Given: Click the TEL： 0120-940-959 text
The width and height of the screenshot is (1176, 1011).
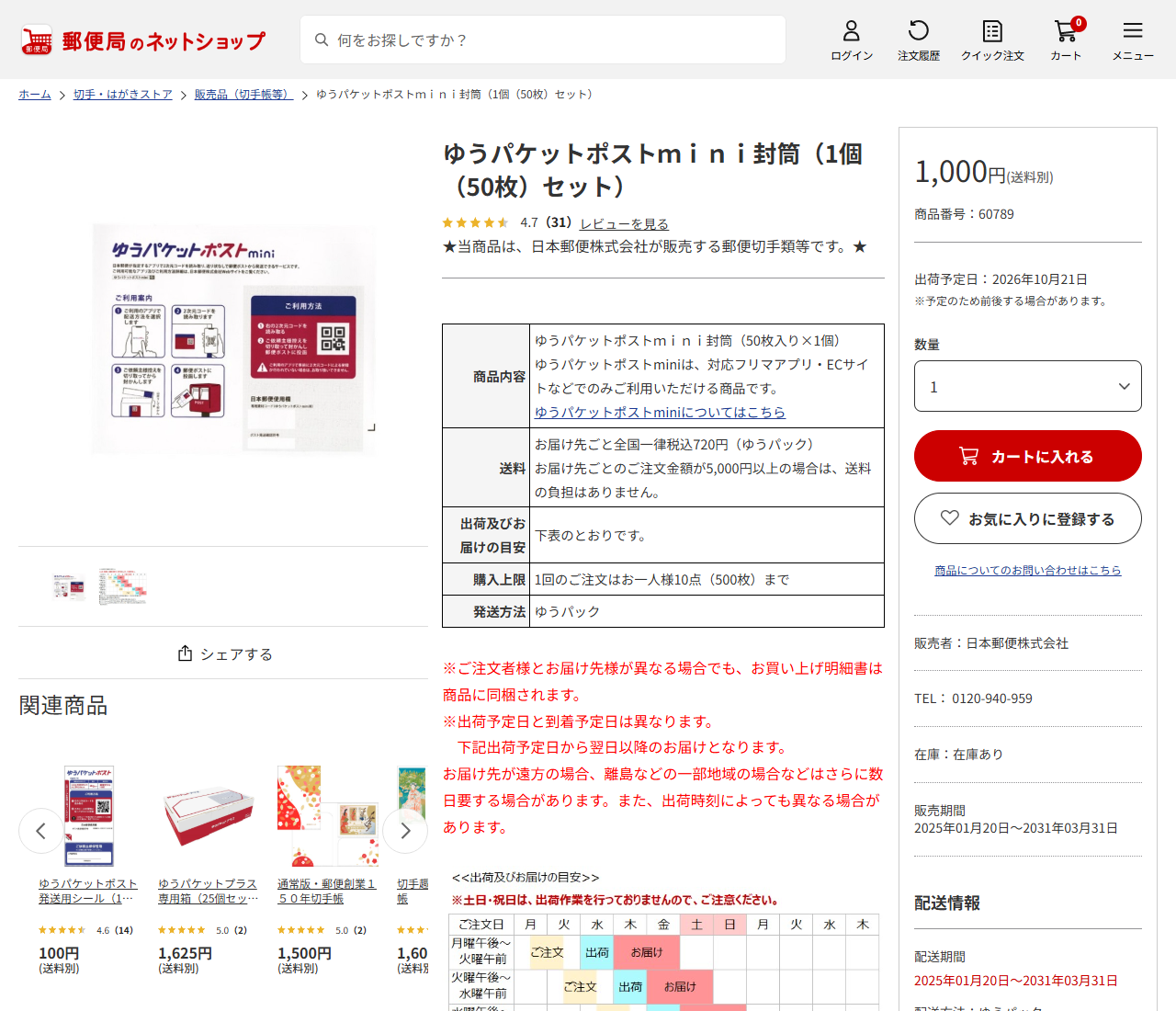Looking at the screenshot, I should 973,699.
